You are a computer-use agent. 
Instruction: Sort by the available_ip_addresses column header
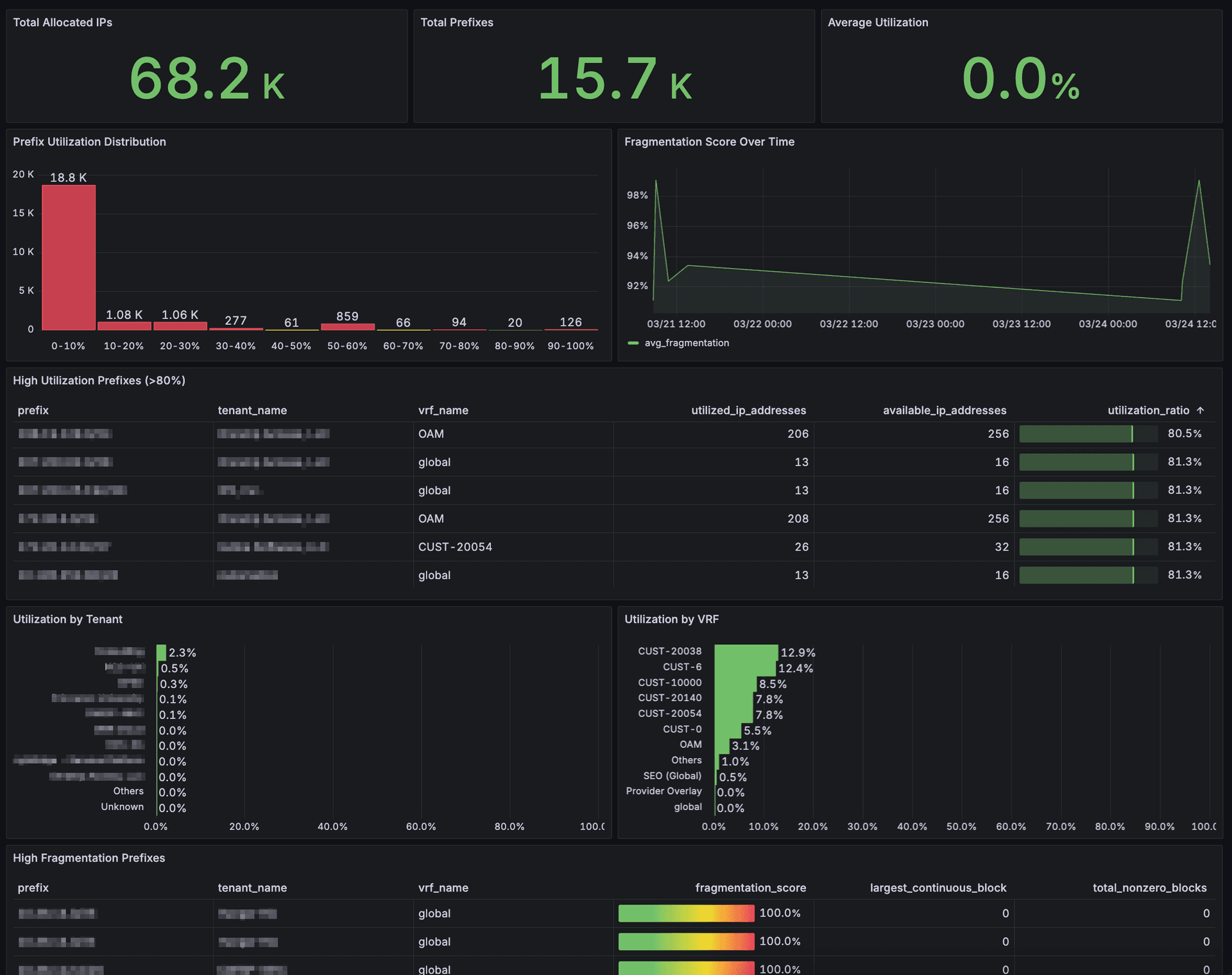[x=943, y=410]
